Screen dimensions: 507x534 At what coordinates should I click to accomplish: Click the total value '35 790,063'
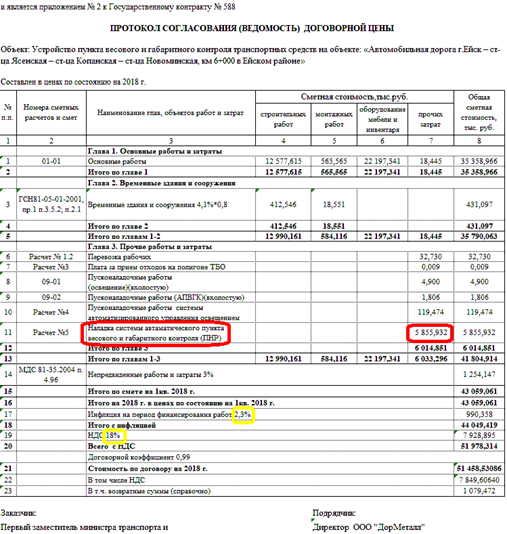479,236
